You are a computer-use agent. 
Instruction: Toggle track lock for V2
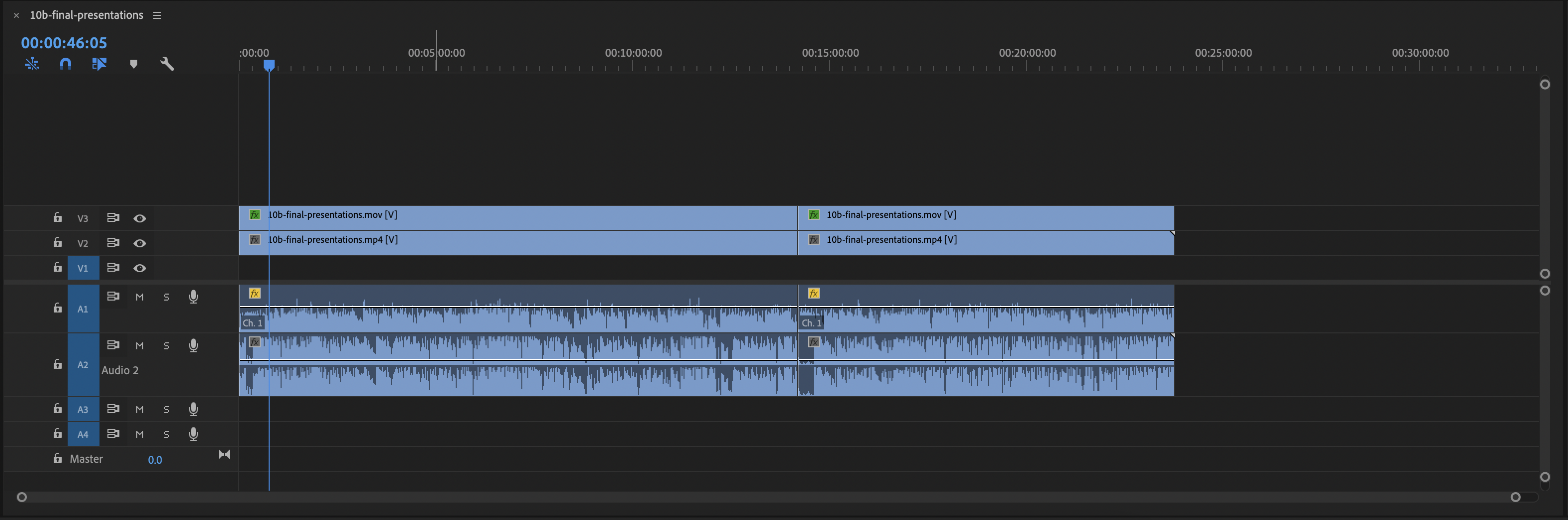click(x=57, y=242)
